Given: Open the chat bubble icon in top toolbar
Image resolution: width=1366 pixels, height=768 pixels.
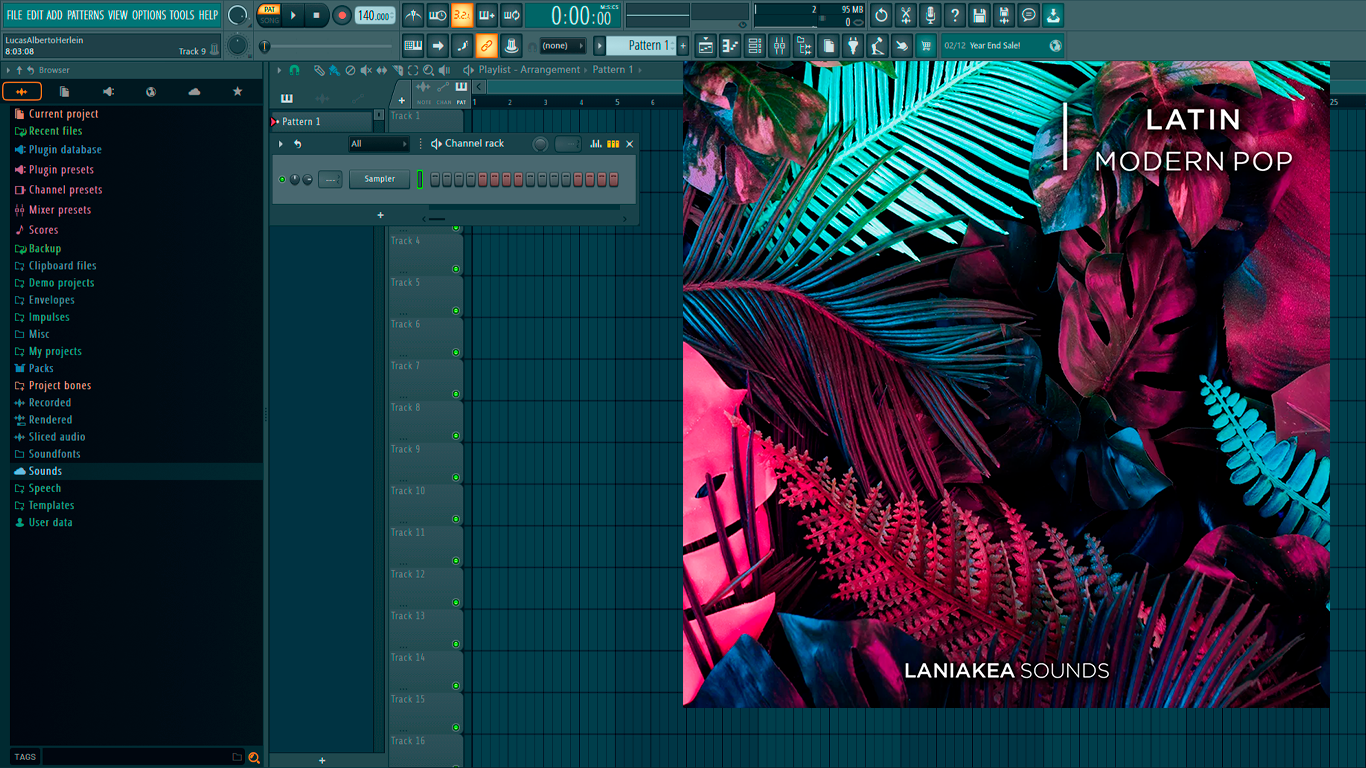Looking at the screenshot, I should click(x=1028, y=15).
